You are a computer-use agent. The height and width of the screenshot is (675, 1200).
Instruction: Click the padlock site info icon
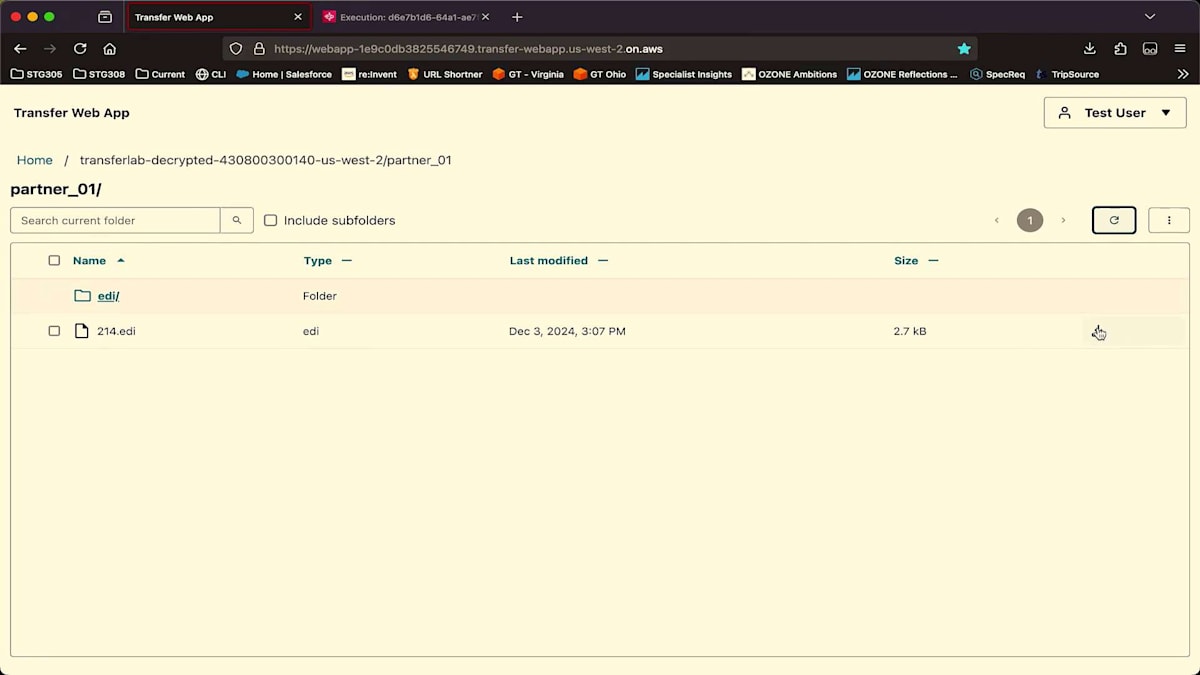(x=259, y=48)
